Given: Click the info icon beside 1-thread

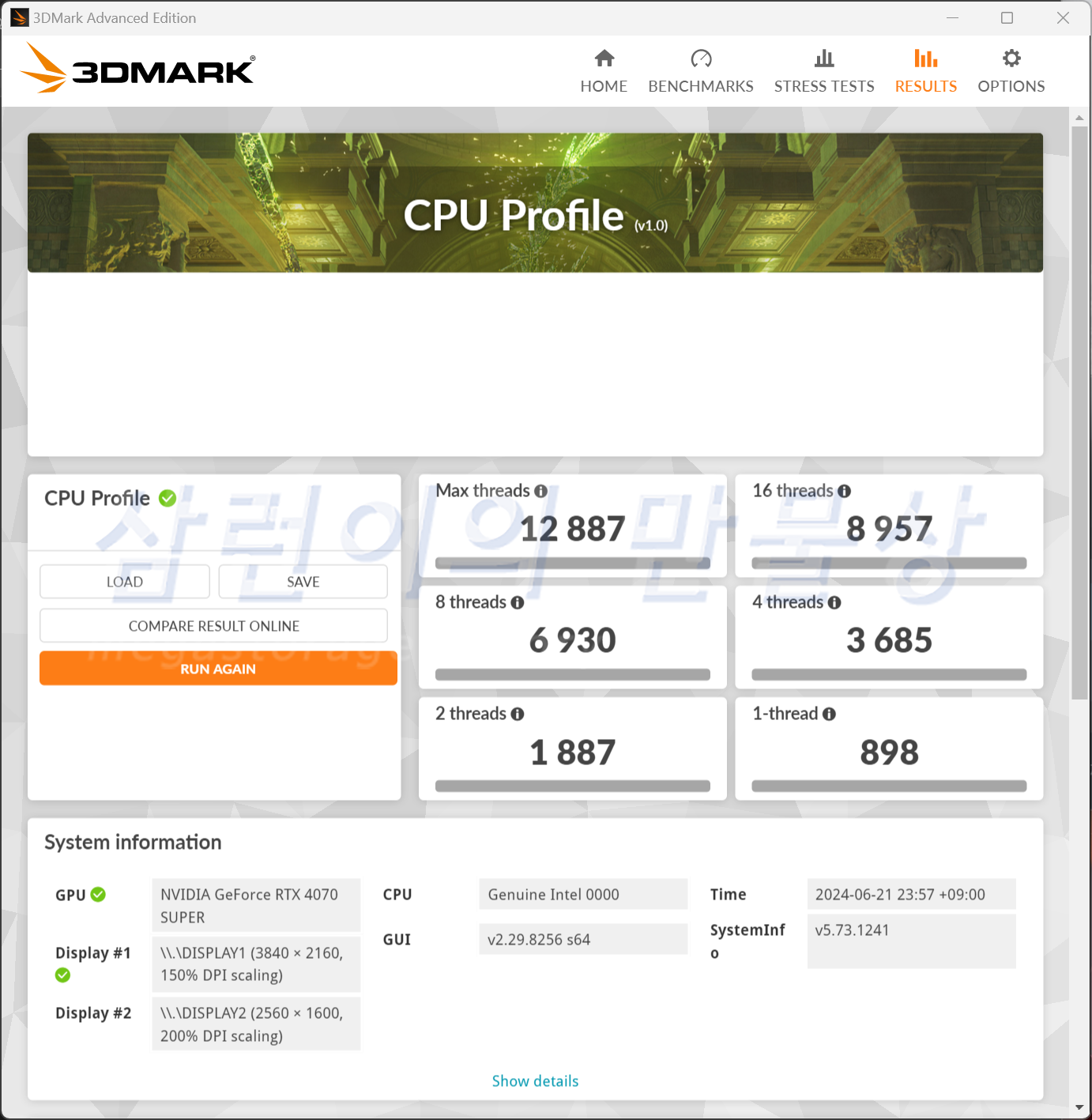Looking at the screenshot, I should pos(829,714).
